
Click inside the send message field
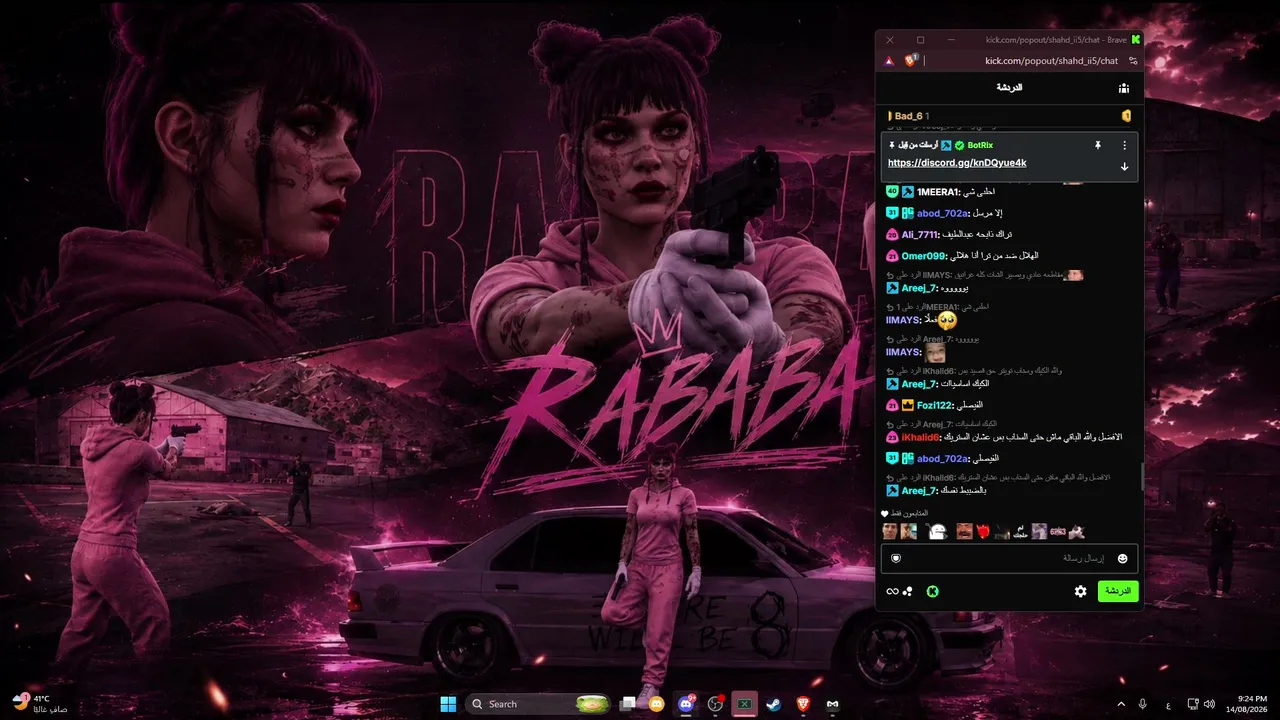click(x=1009, y=558)
